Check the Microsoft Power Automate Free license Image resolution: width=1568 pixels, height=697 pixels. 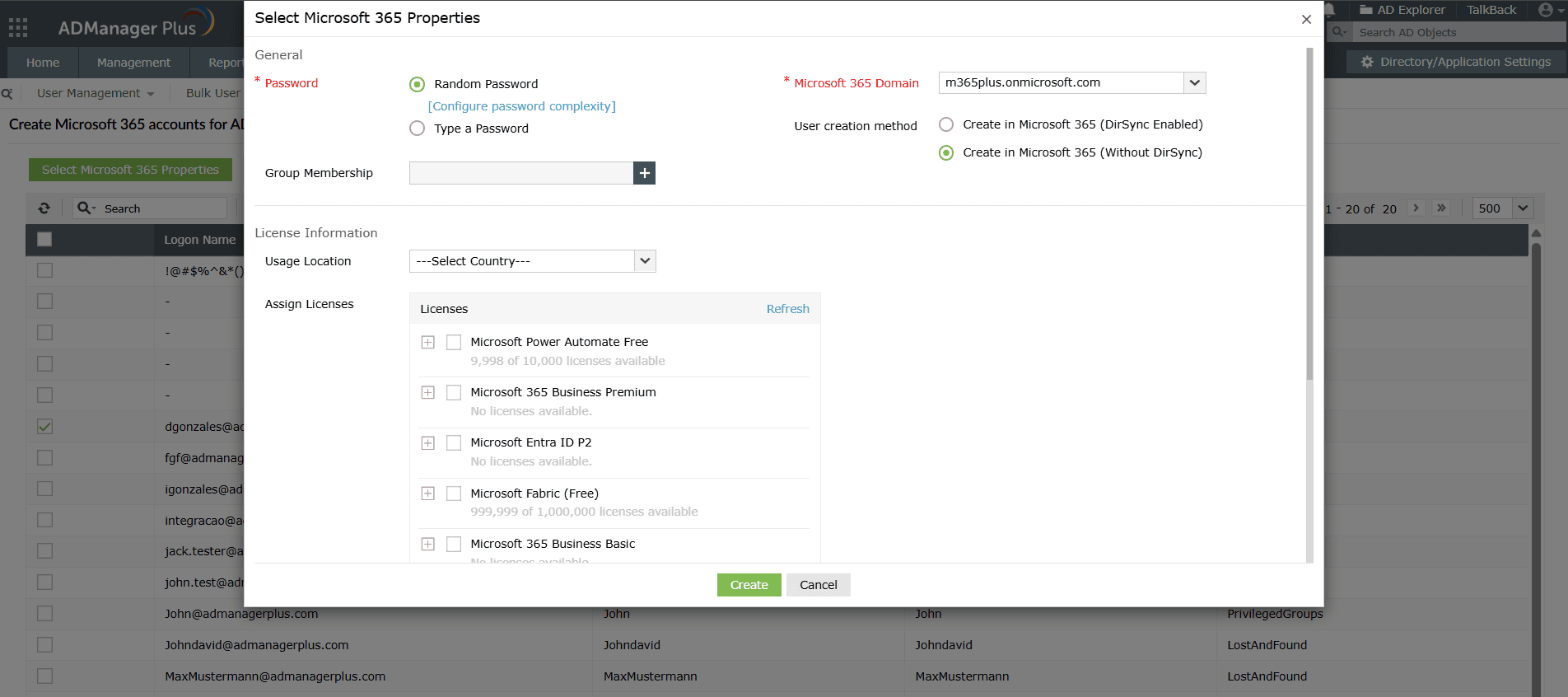[x=454, y=342]
